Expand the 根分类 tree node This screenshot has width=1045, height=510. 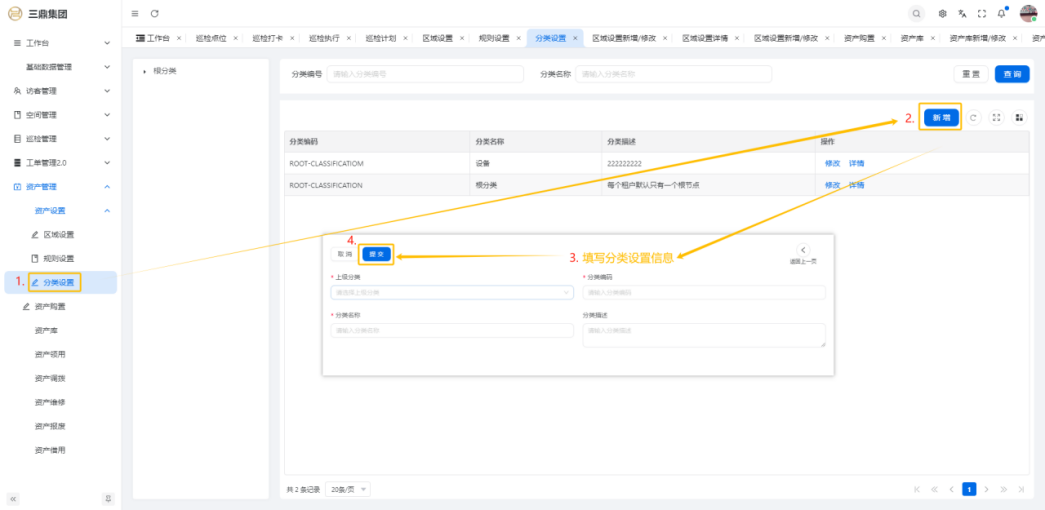click(x=144, y=71)
